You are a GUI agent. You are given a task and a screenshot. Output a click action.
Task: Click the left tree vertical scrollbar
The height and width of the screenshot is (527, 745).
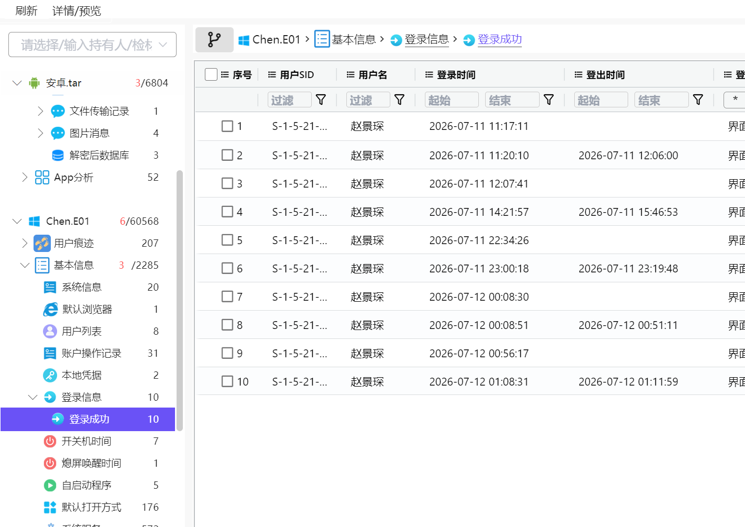[x=180, y=300]
